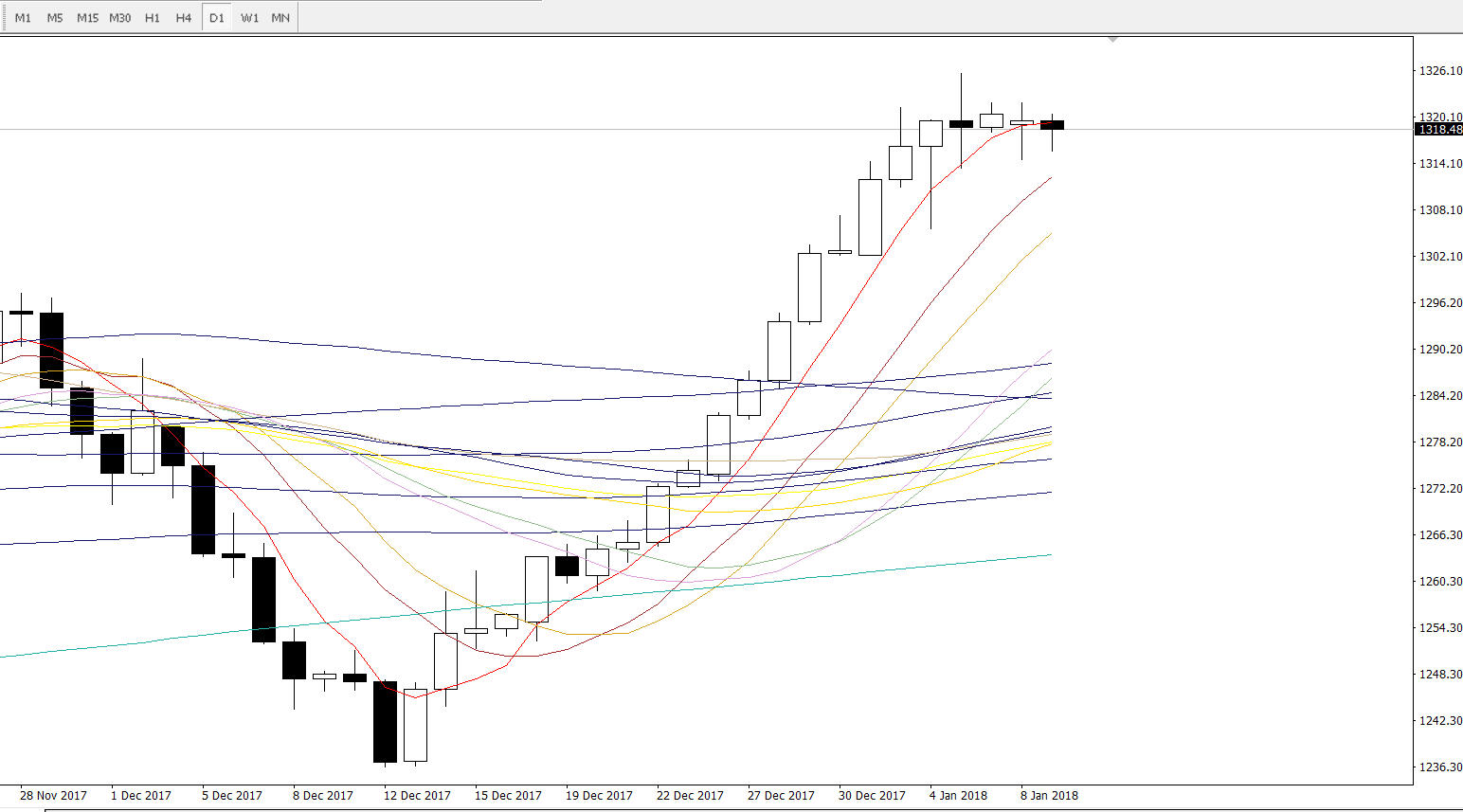The width and height of the screenshot is (1463, 812).
Task: Select the last black candle on the chart
Action: (1052, 125)
